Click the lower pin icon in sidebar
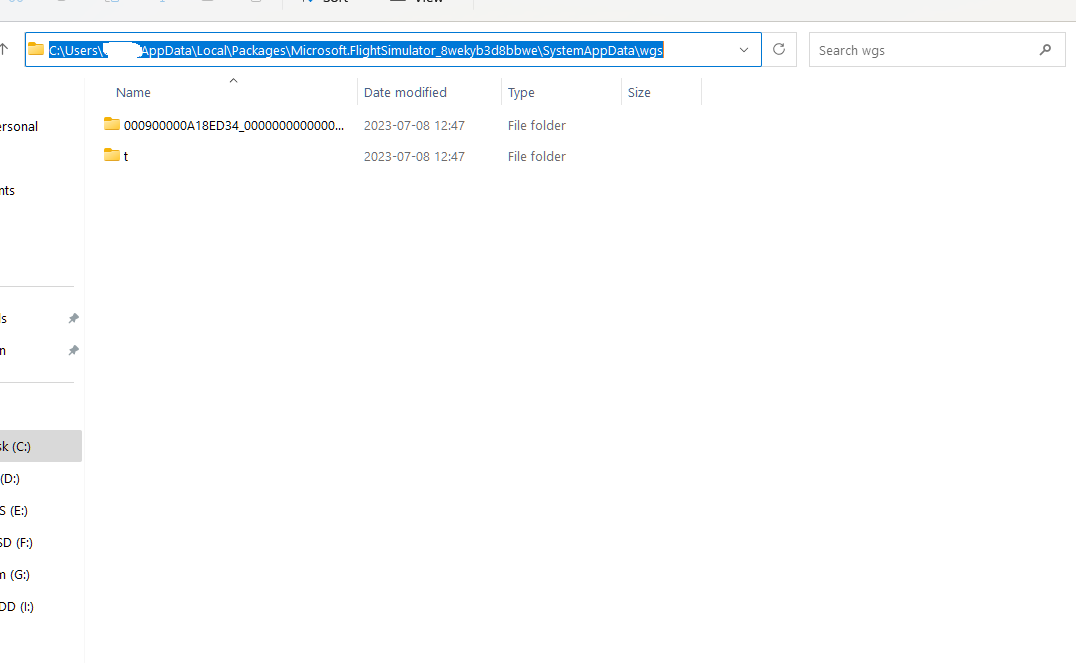The image size is (1076, 663). click(x=73, y=350)
